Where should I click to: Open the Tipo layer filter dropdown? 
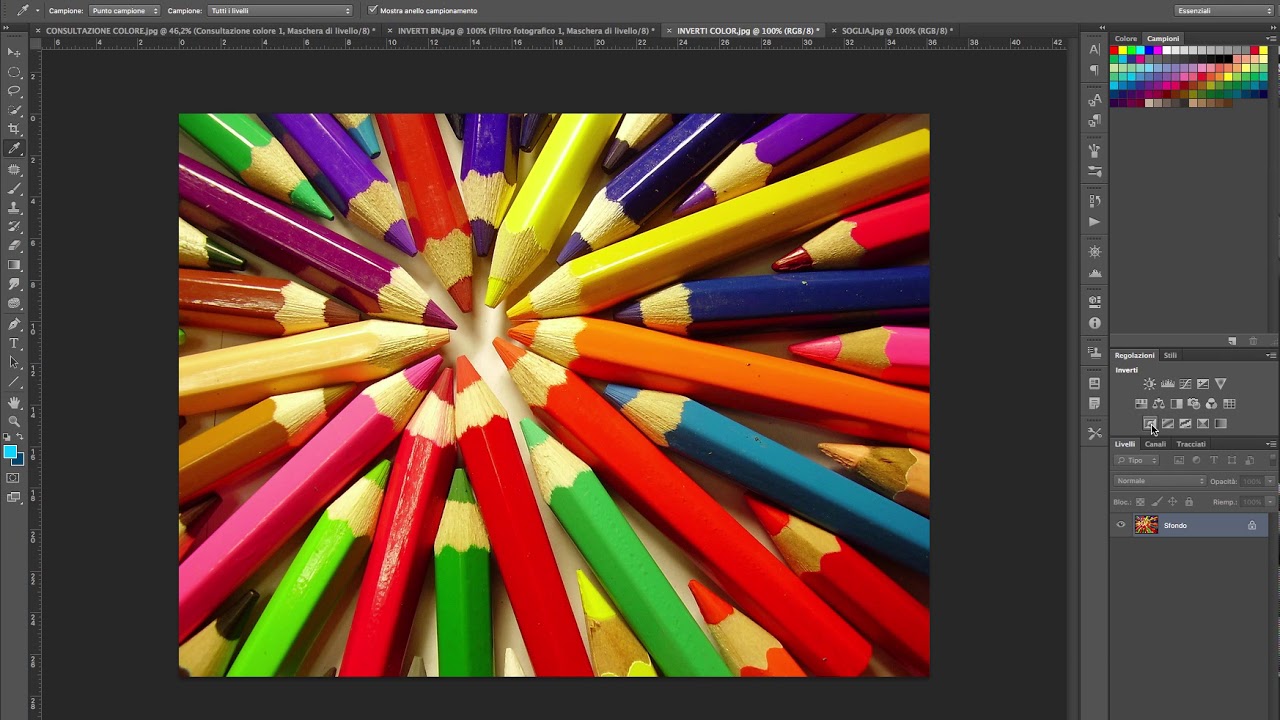(1137, 460)
